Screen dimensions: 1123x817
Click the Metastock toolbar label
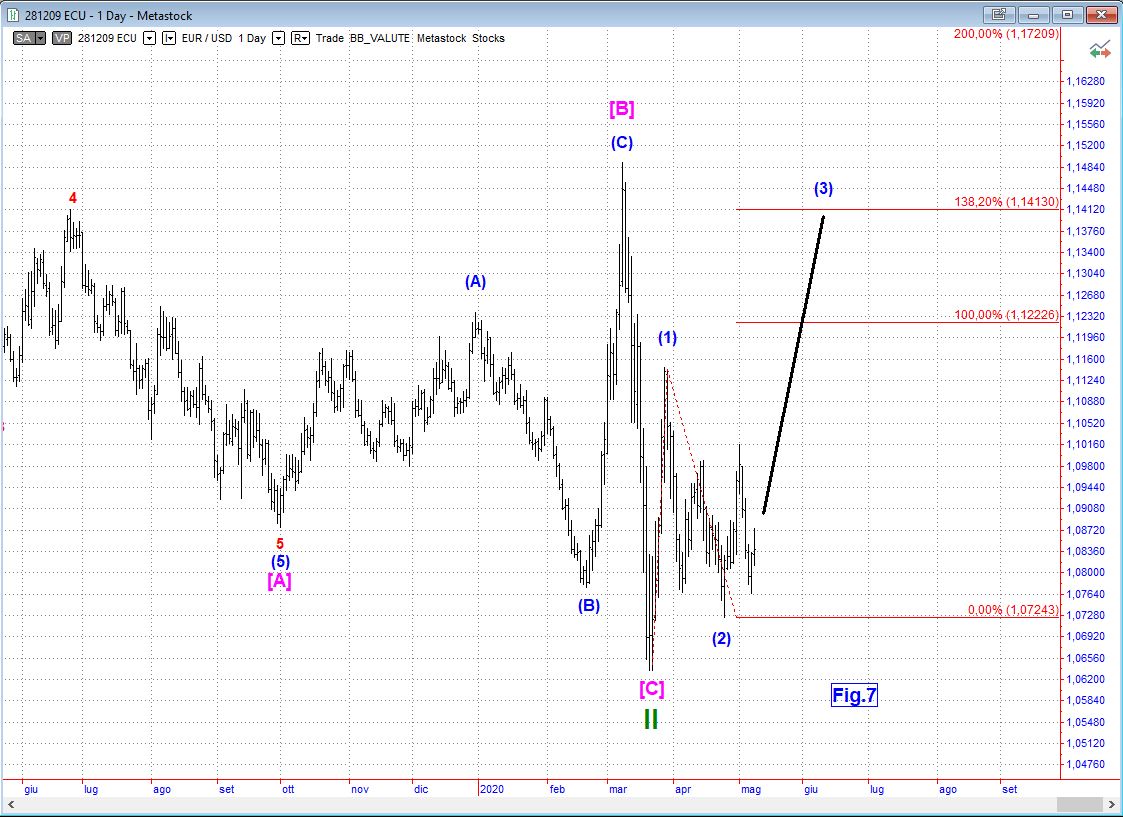[441, 38]
